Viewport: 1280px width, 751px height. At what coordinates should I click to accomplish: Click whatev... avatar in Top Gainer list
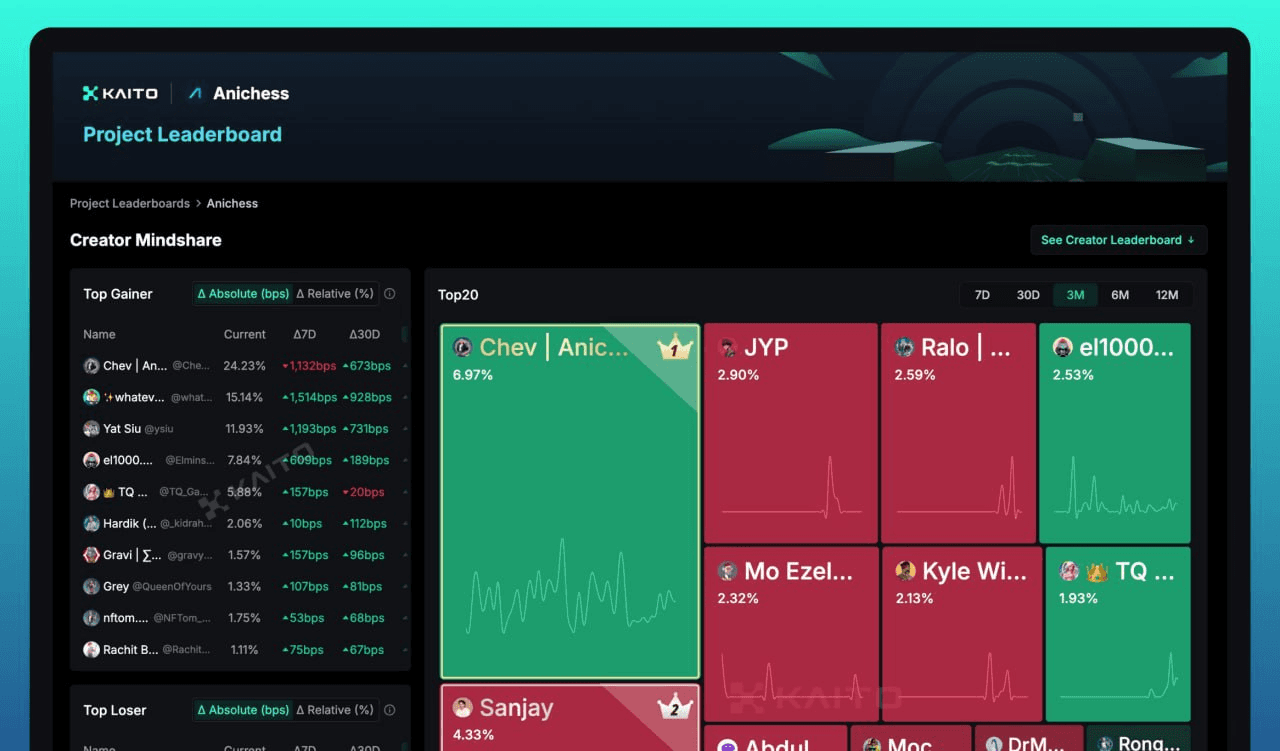pyautogui.click(x=91, y=397)
